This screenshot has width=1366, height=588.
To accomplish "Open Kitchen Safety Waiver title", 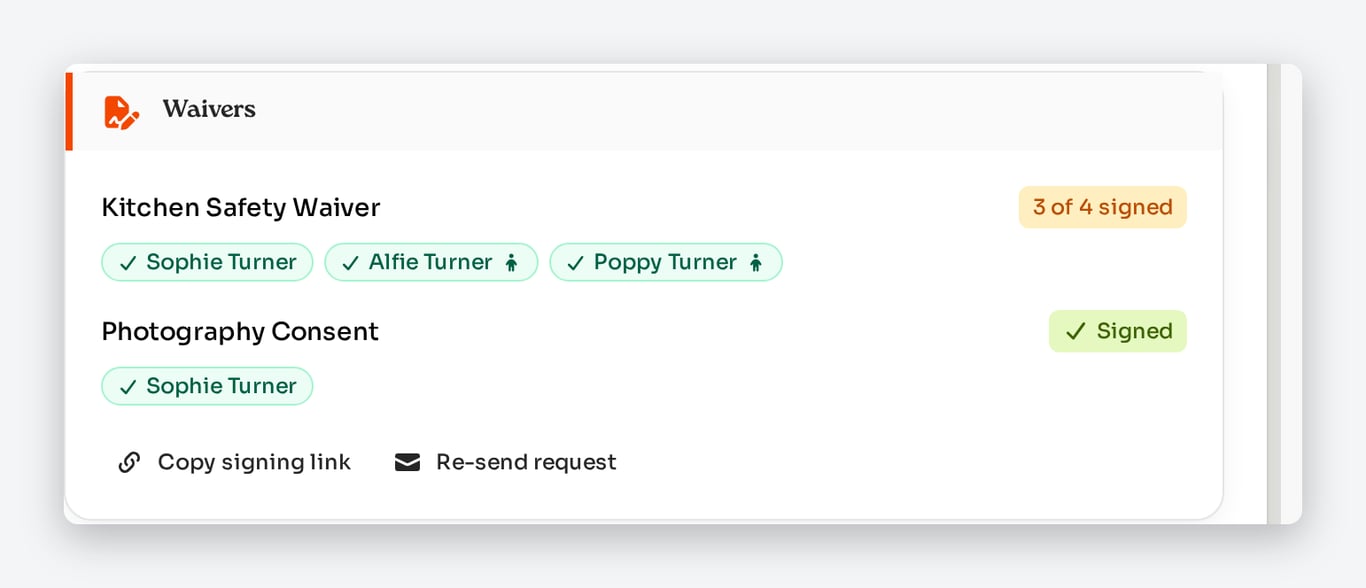I will click(x=241, y=207).
